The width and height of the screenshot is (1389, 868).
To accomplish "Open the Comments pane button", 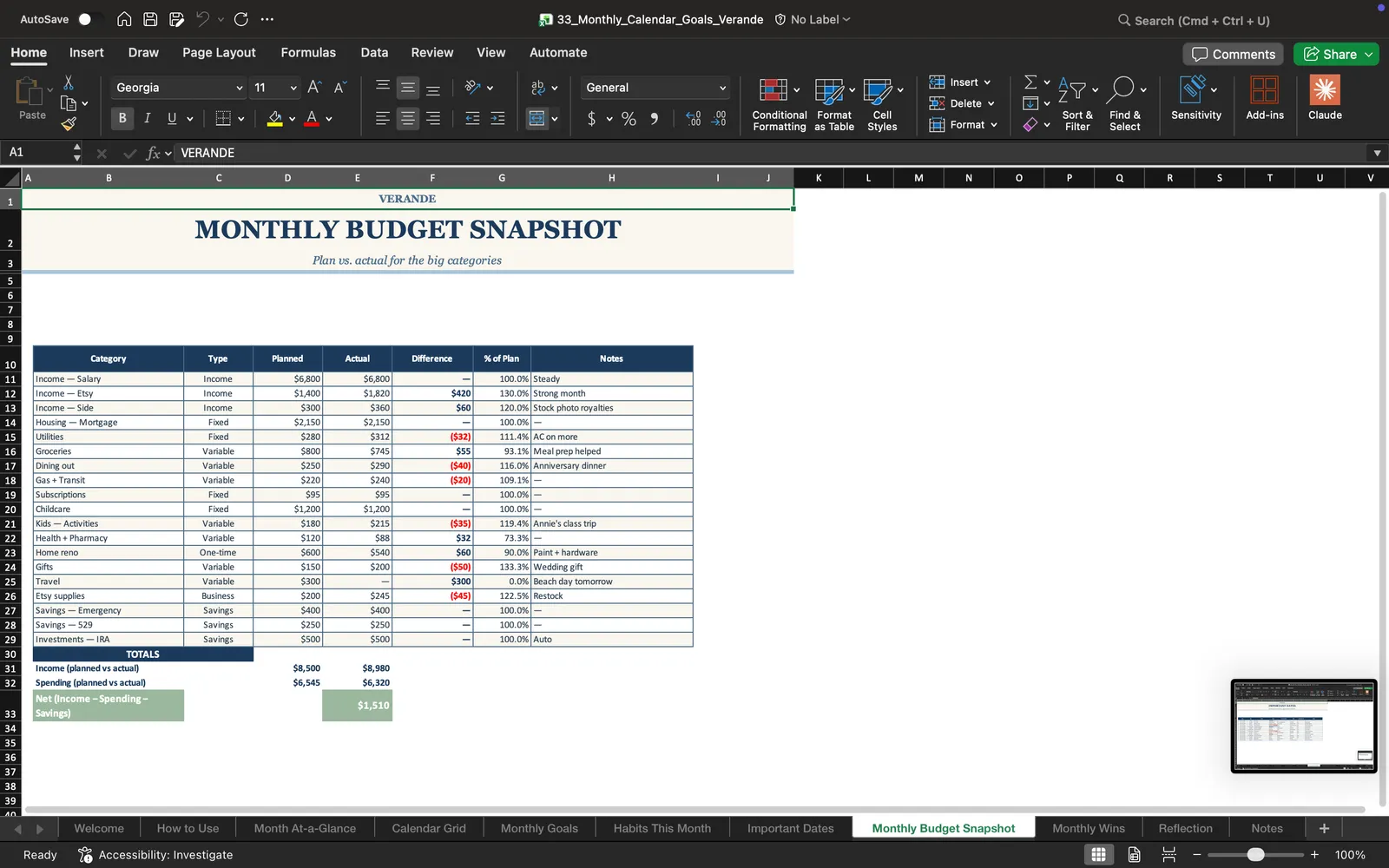I will pos(1233,54).
